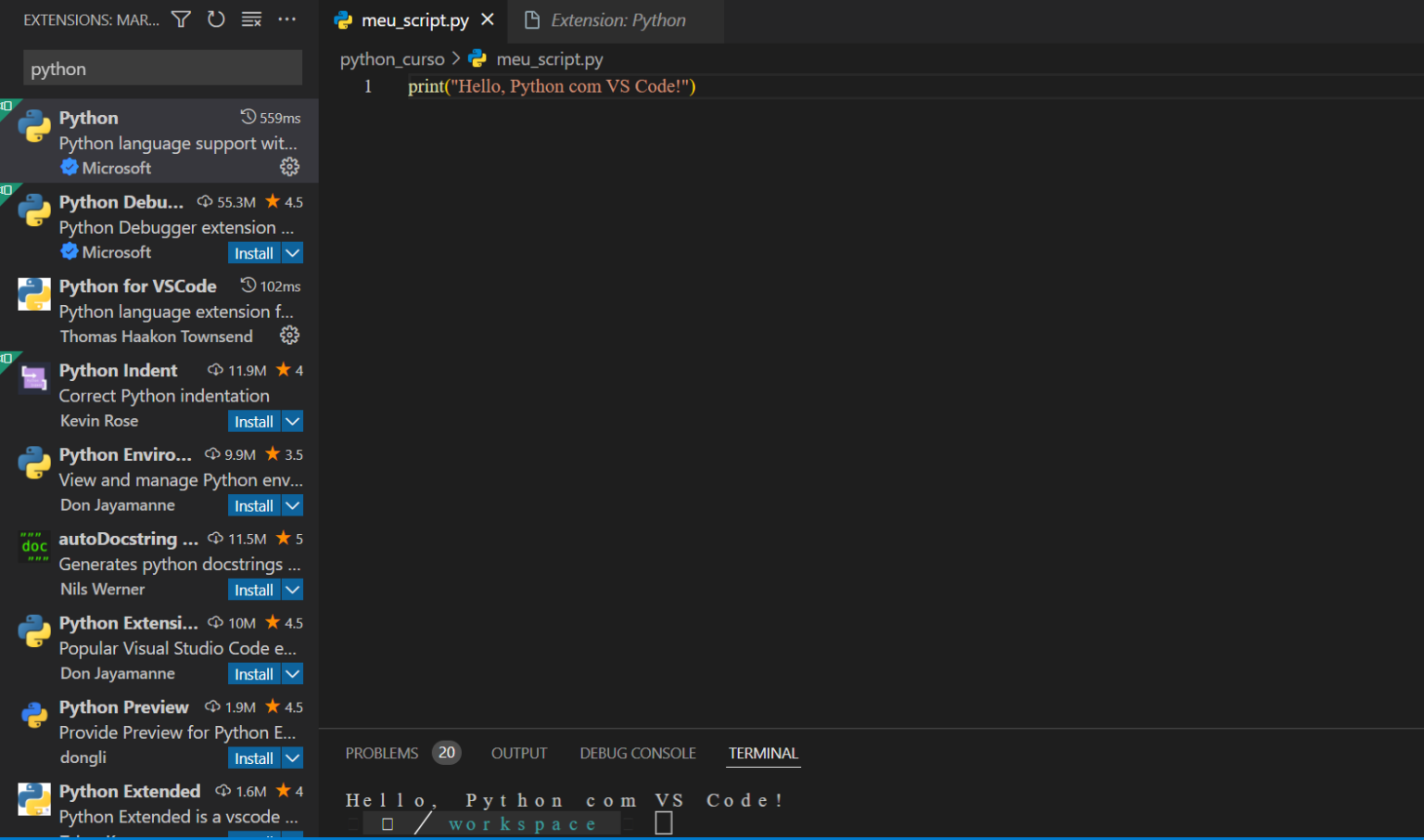The width and height of the screenshot is (1424, 840).
Task: Click Microsoft verified badge under Python
Action: point(70,167)
